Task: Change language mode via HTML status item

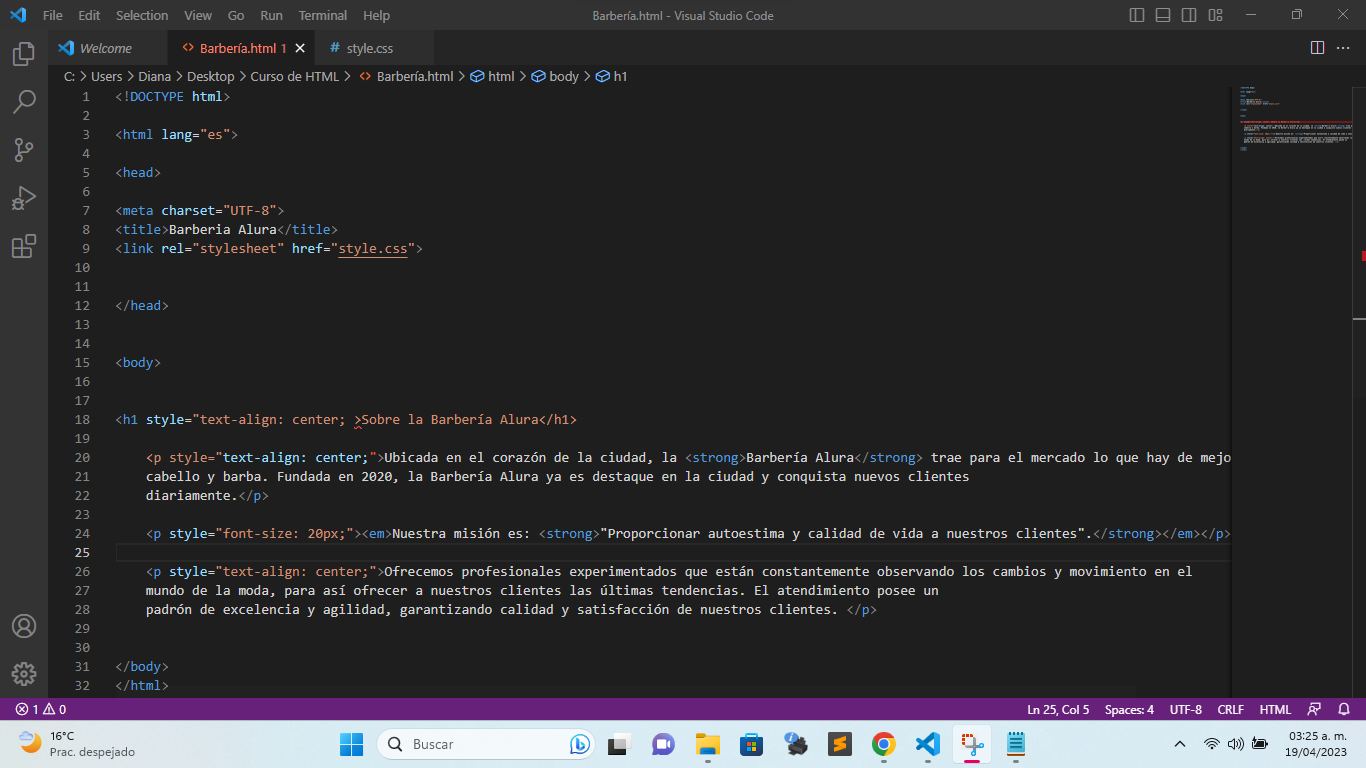Action: click(1275, 709)
